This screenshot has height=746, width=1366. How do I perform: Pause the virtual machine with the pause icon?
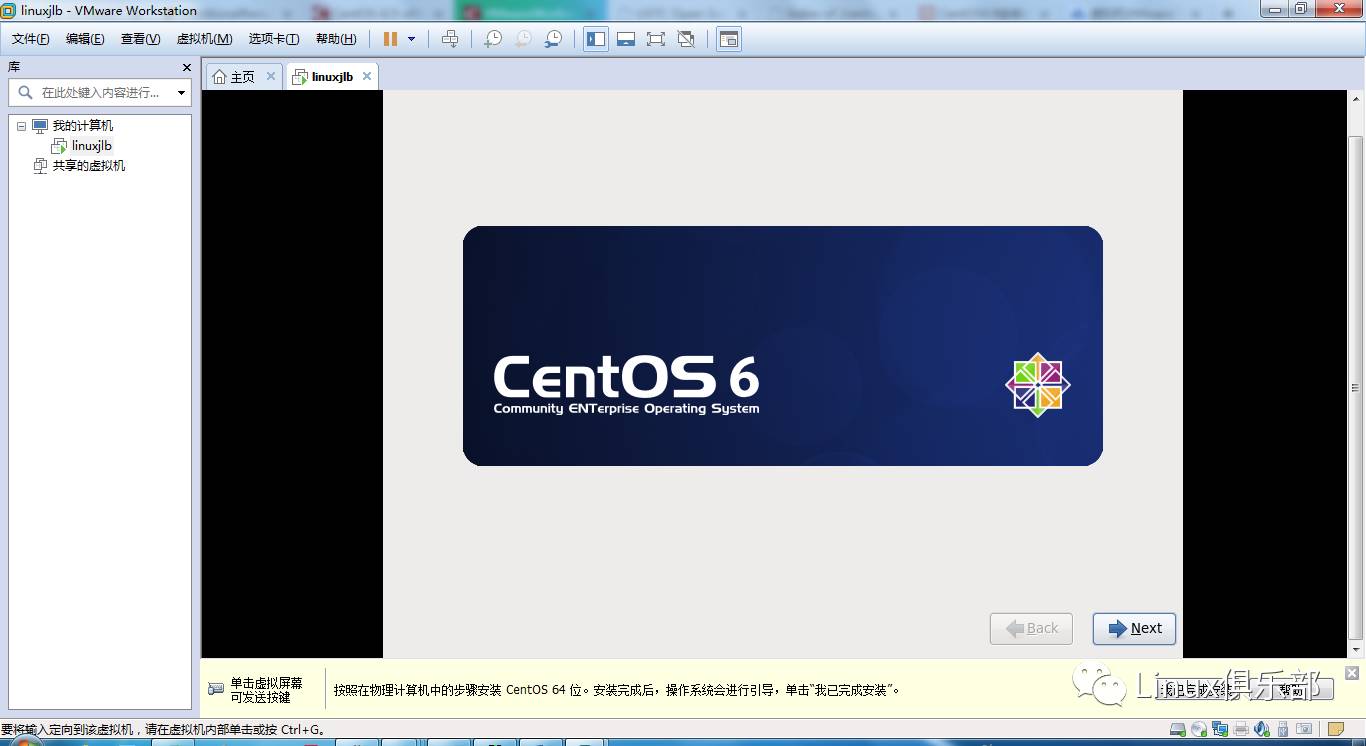coord(390,39)
